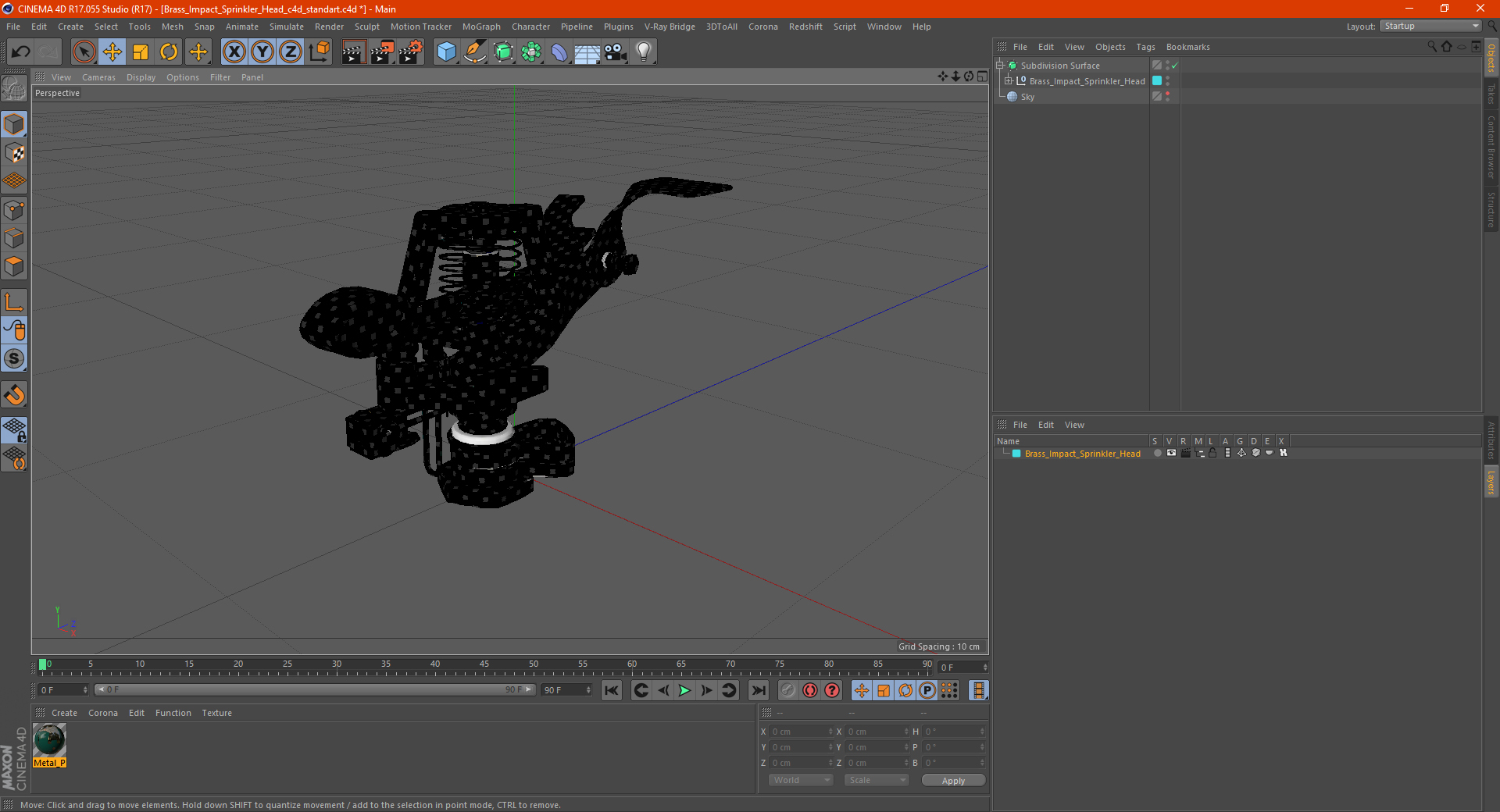Toggle layer Lock icon in Layers panel

(x=1212, y=453)
